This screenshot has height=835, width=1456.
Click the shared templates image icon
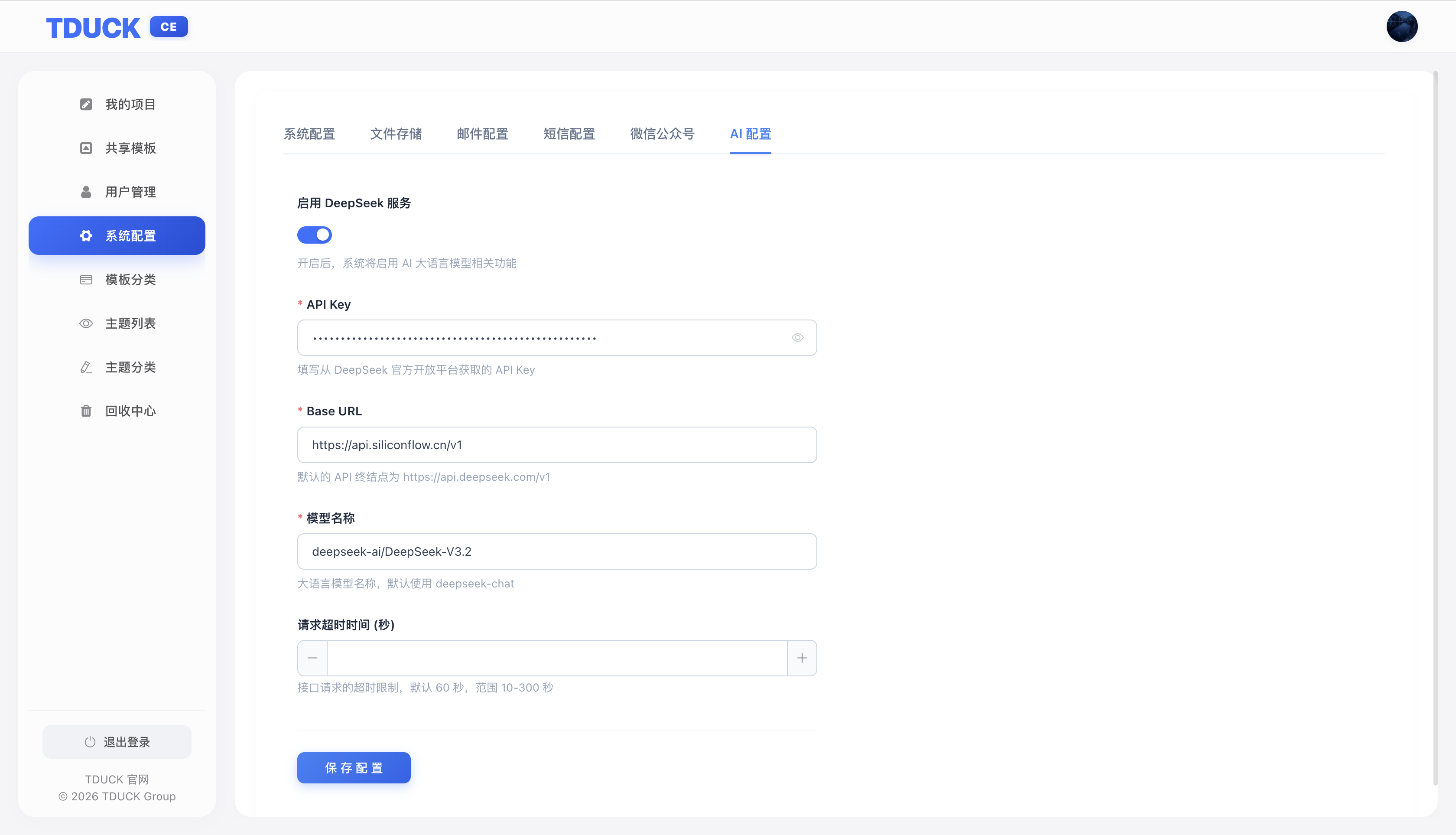coord(86,148)
